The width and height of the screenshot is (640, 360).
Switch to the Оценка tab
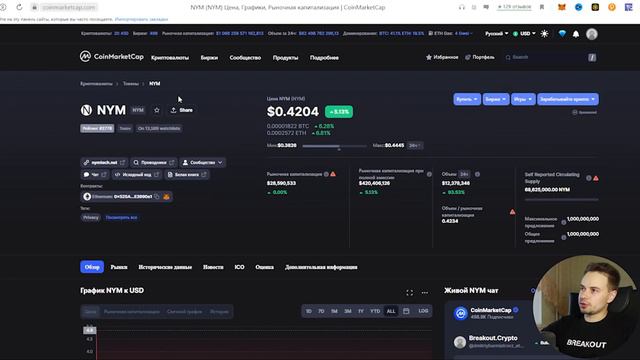(x=264, y=267)
